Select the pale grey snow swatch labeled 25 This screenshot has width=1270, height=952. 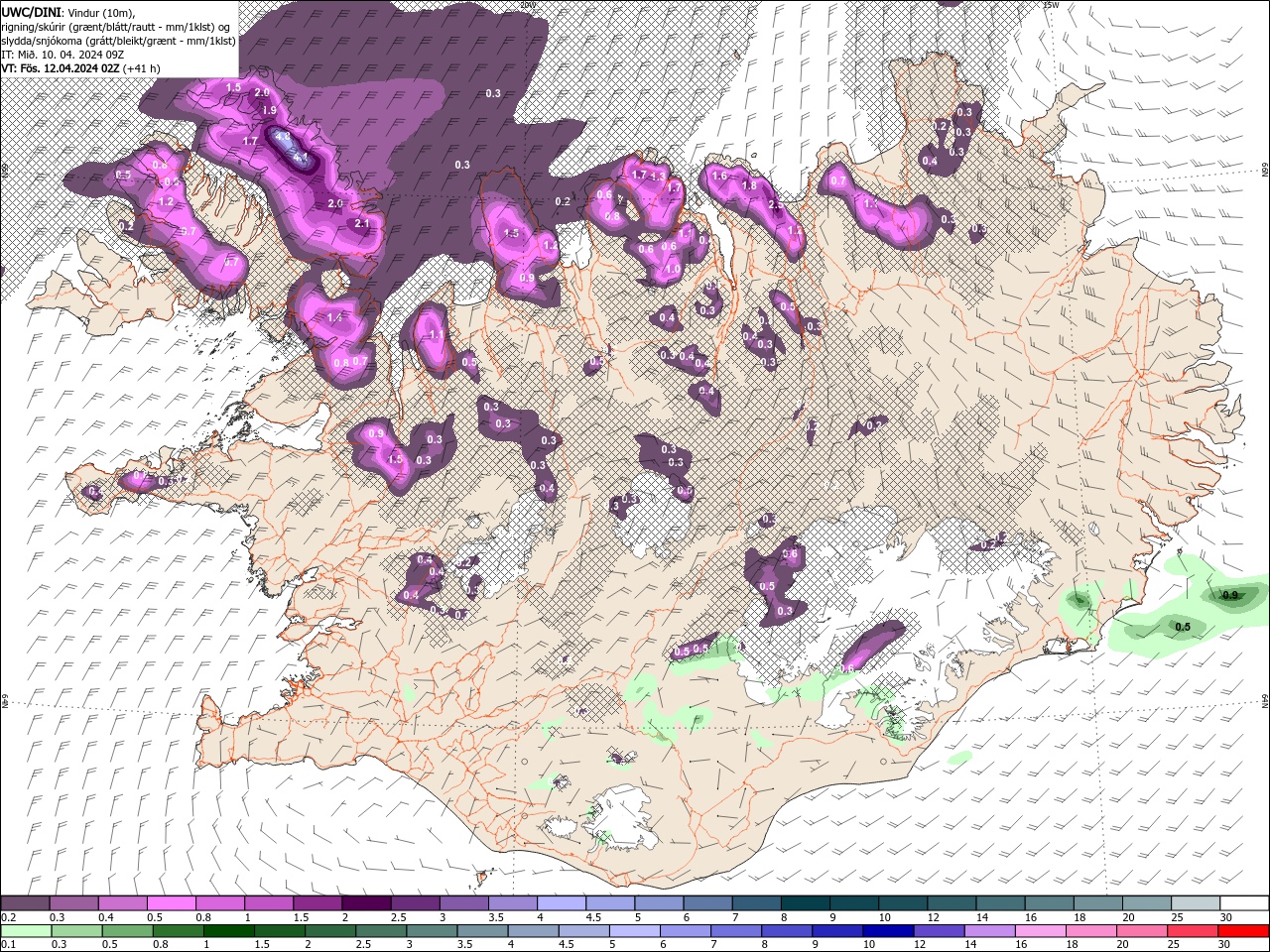1197,904
